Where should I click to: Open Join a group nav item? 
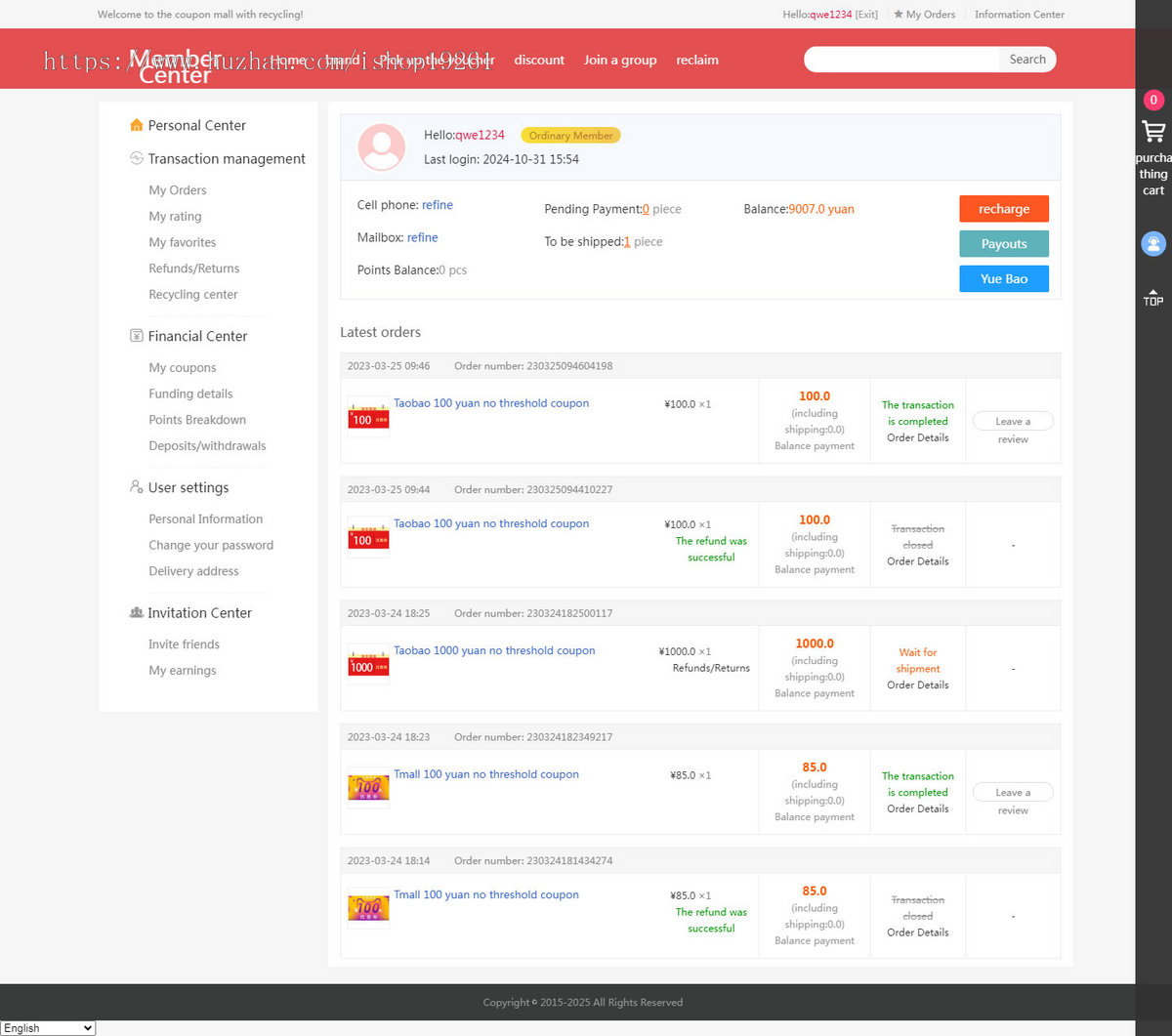[x=620, y=60]
